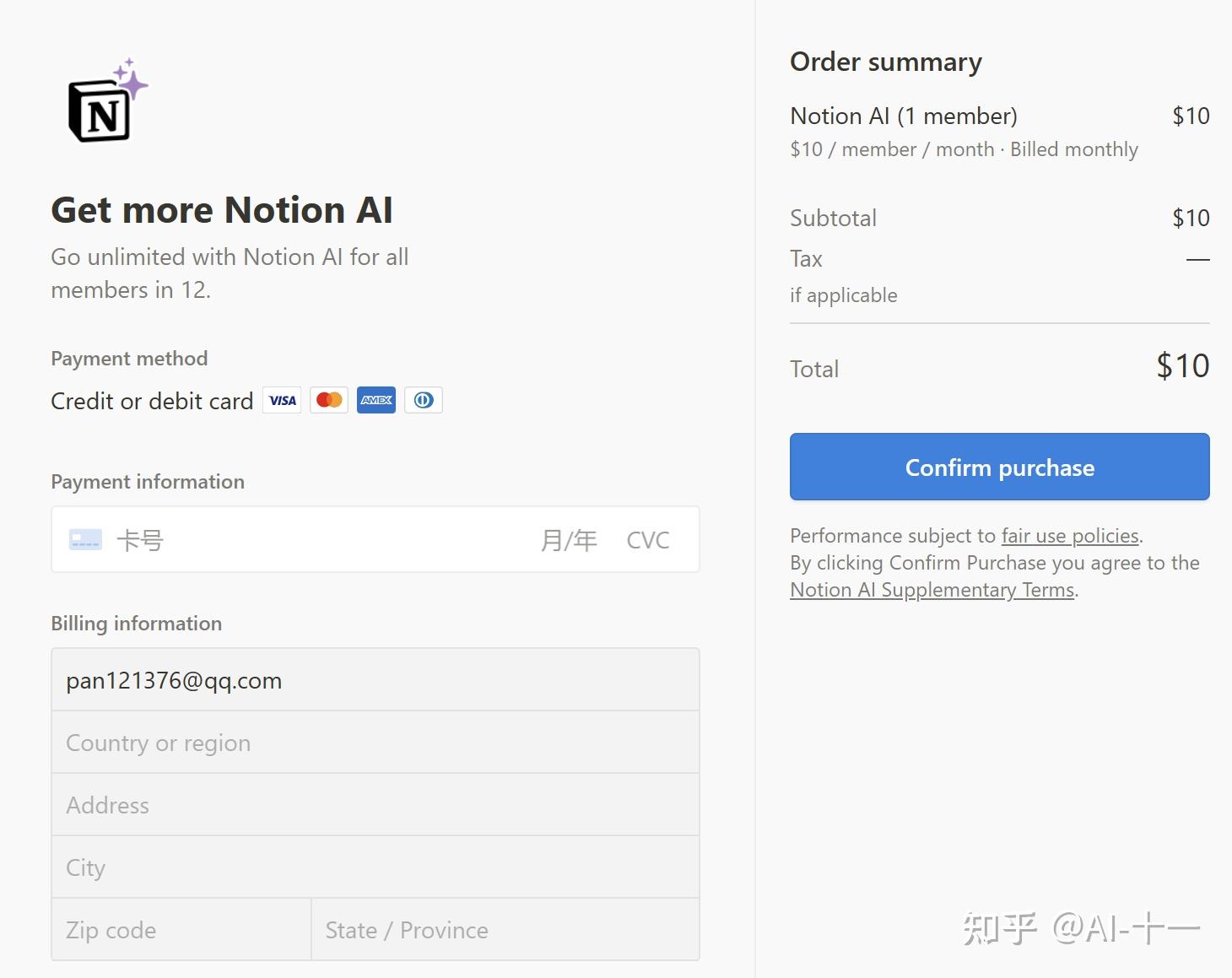This screenshot has width=1232, height=978.
Task: Click the billing email field
Action: 376,680
